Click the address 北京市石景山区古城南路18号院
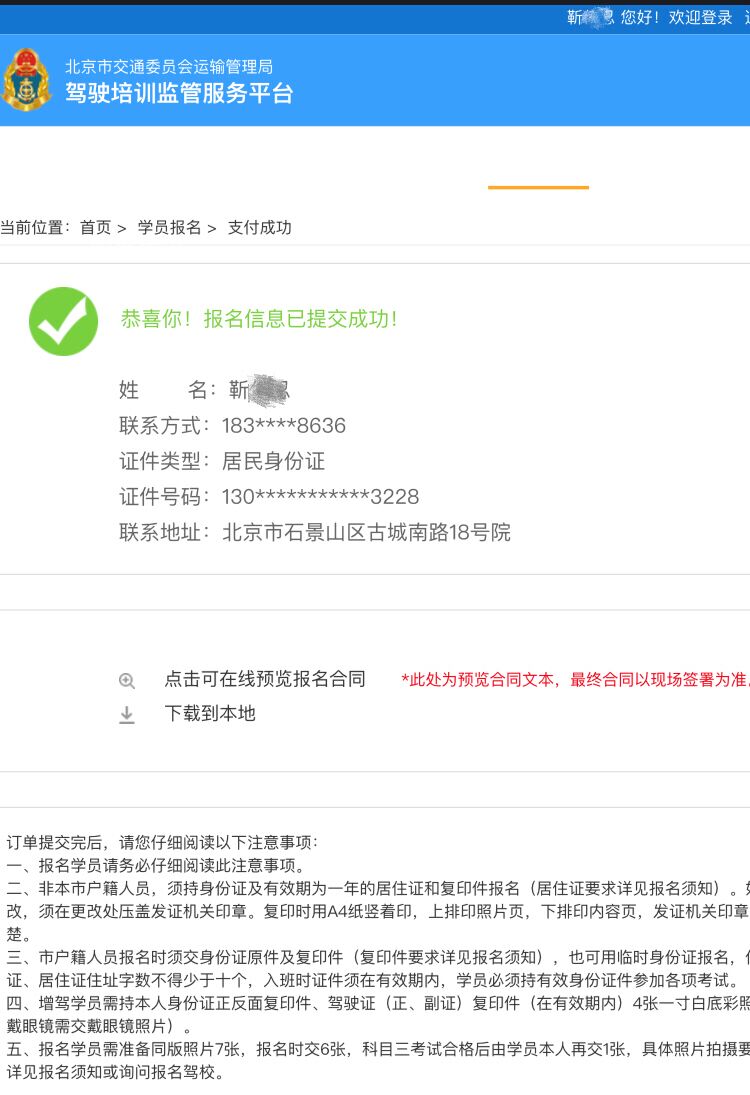750x1095 pixels. (366, 532)
